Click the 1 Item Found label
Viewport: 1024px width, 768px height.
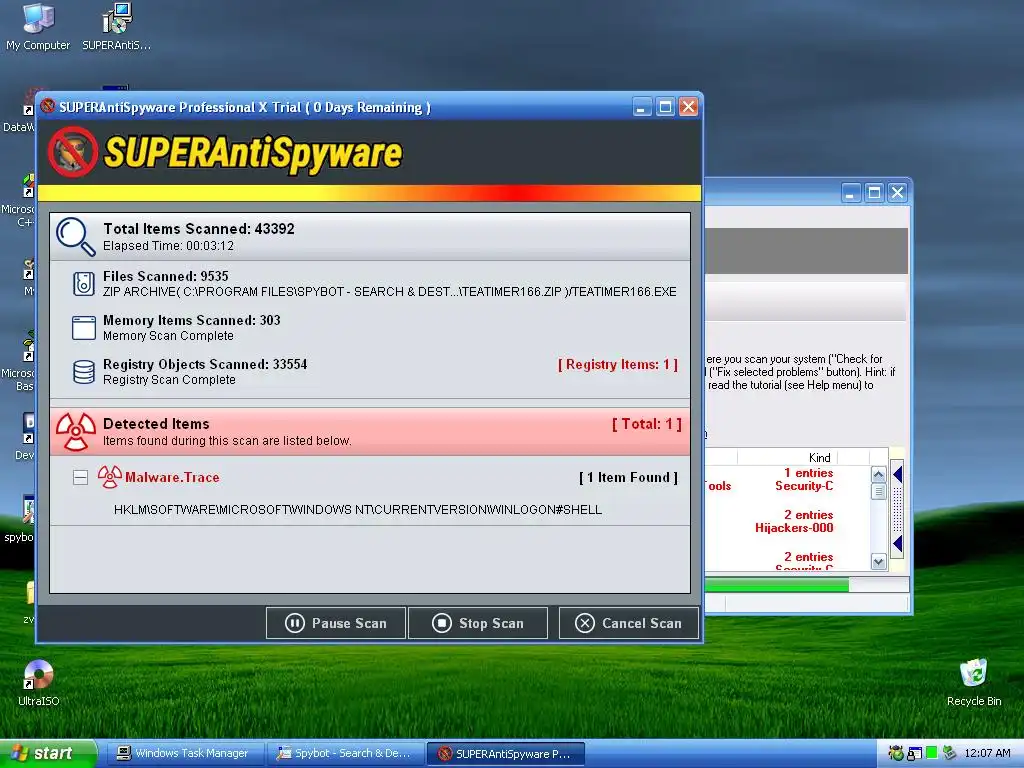(x=628, y=477)
